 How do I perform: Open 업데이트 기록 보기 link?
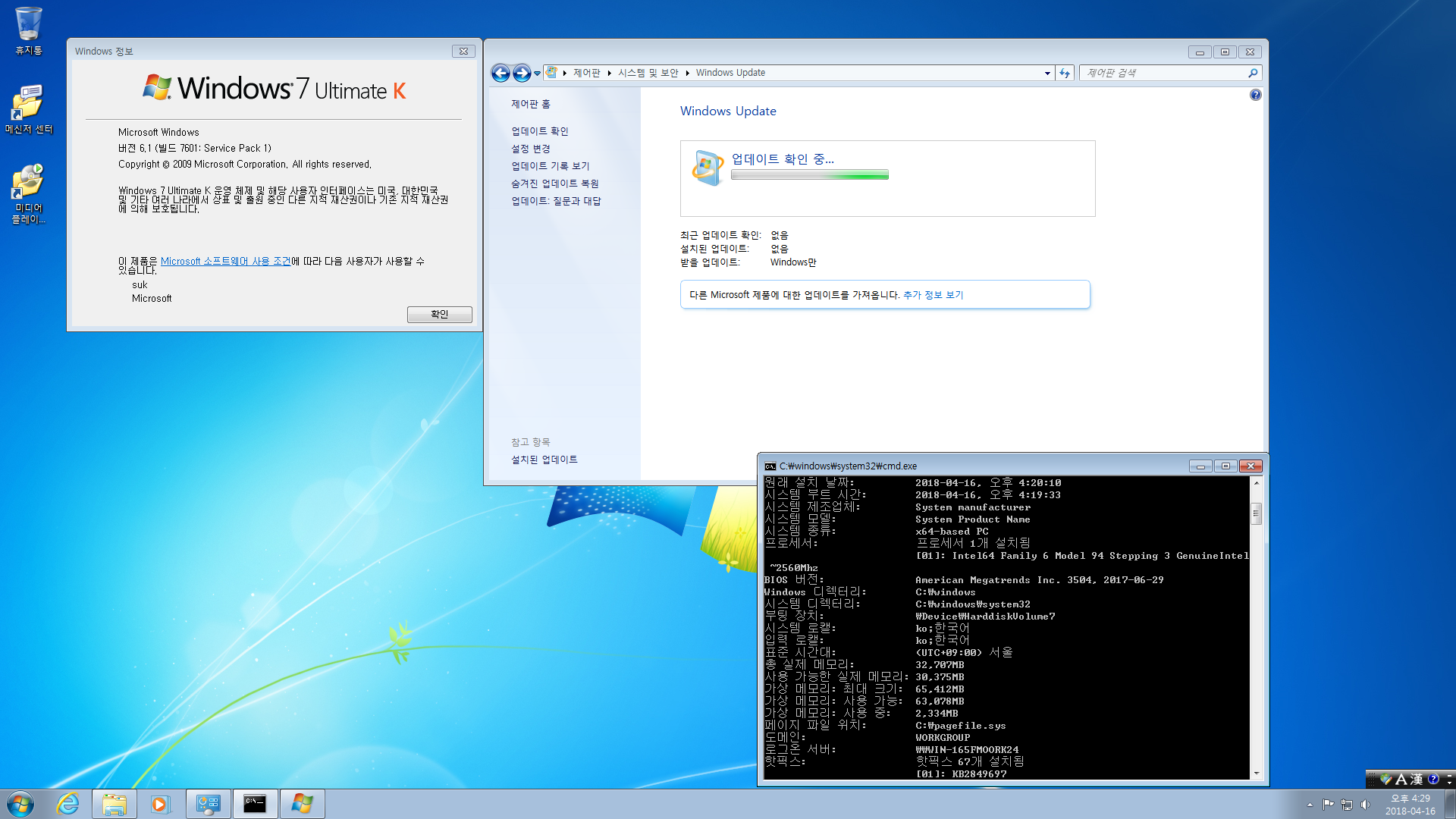pos(551,166)
